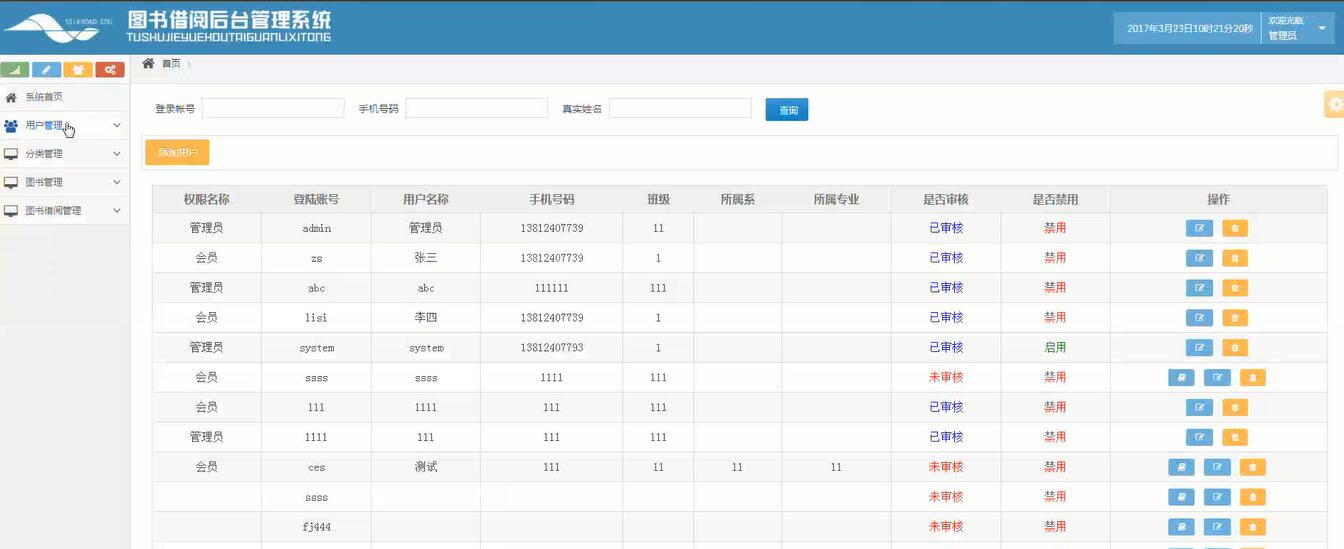Click the audit book icon for fj444

[x=1181, y=527]
